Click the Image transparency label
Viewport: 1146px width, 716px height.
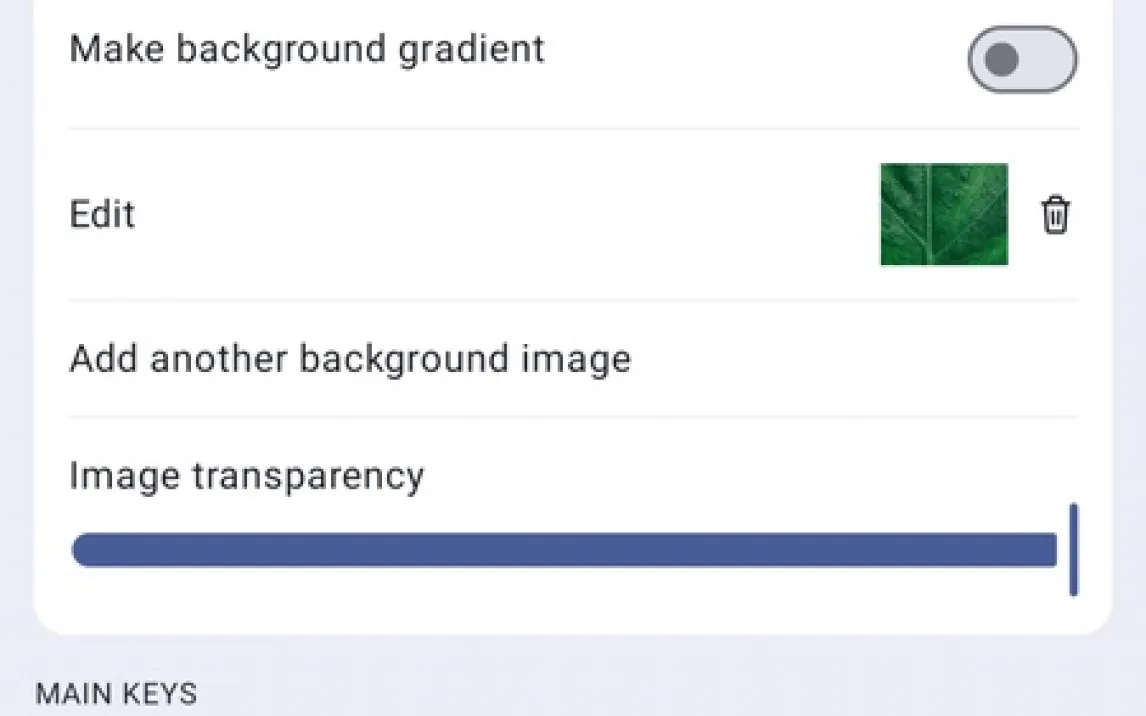pos(246,475)
